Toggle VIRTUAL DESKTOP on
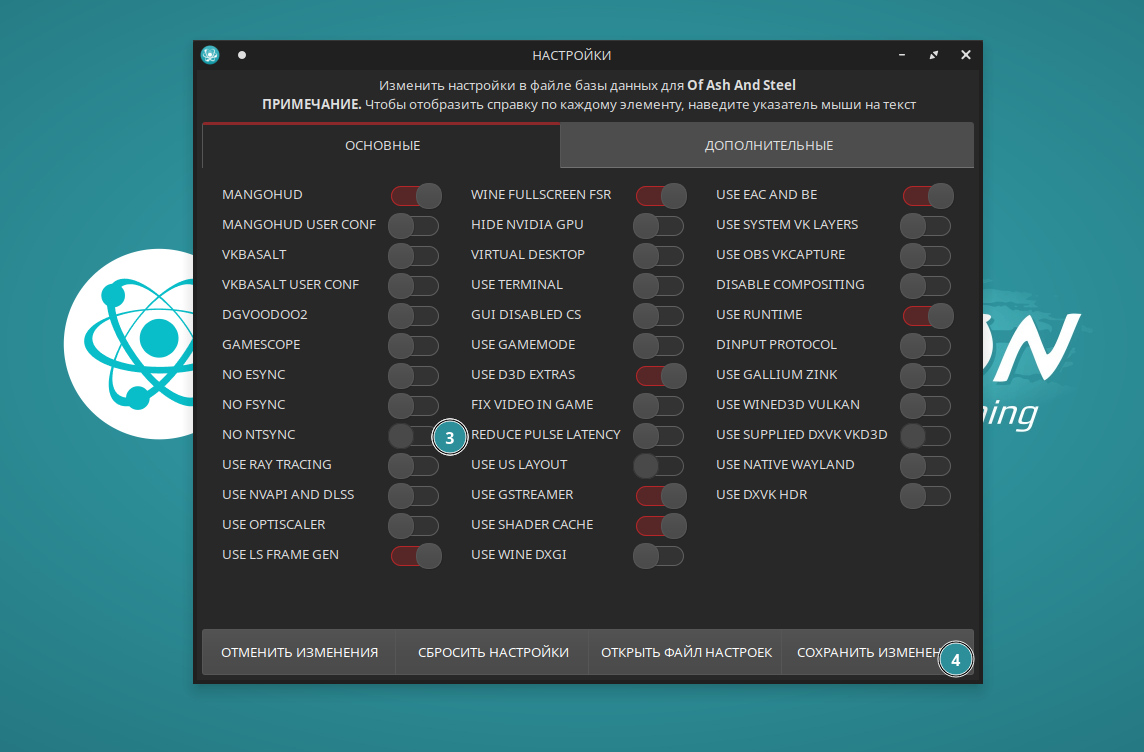1144x752 pixels. (x=659, y=255)
